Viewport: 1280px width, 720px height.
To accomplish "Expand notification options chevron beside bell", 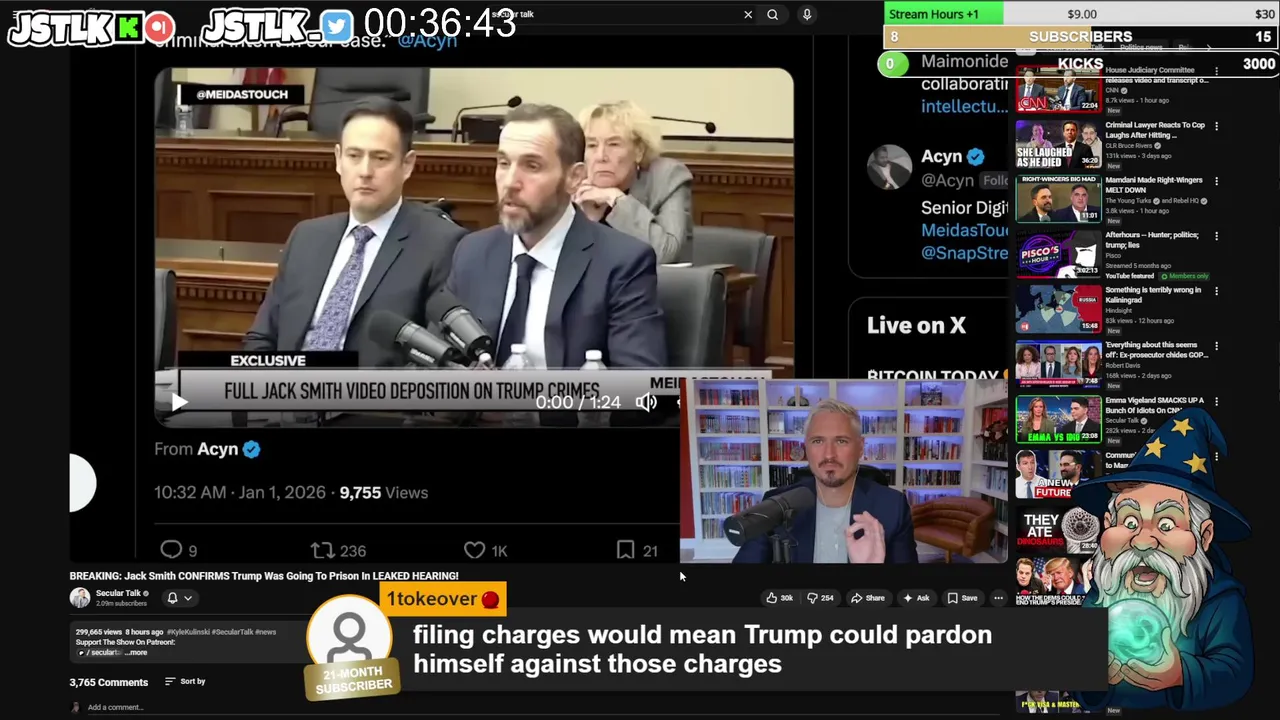I will [x=188, y=598].
